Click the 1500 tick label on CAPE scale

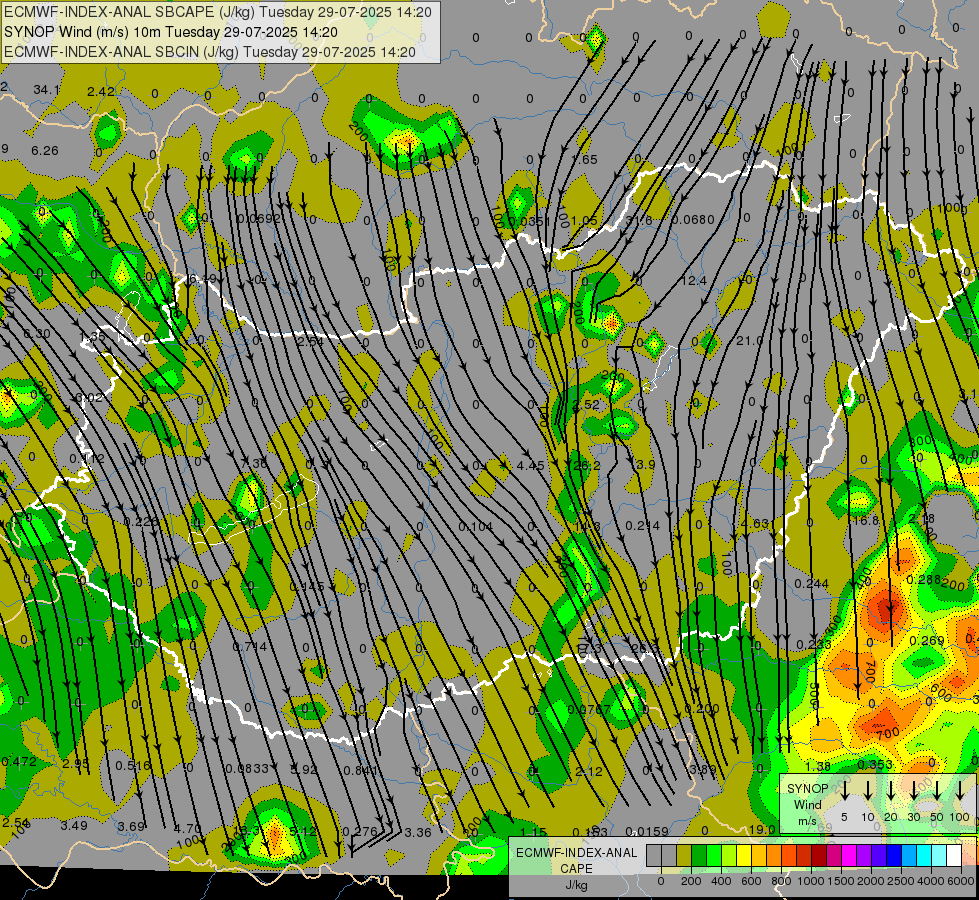840,881
